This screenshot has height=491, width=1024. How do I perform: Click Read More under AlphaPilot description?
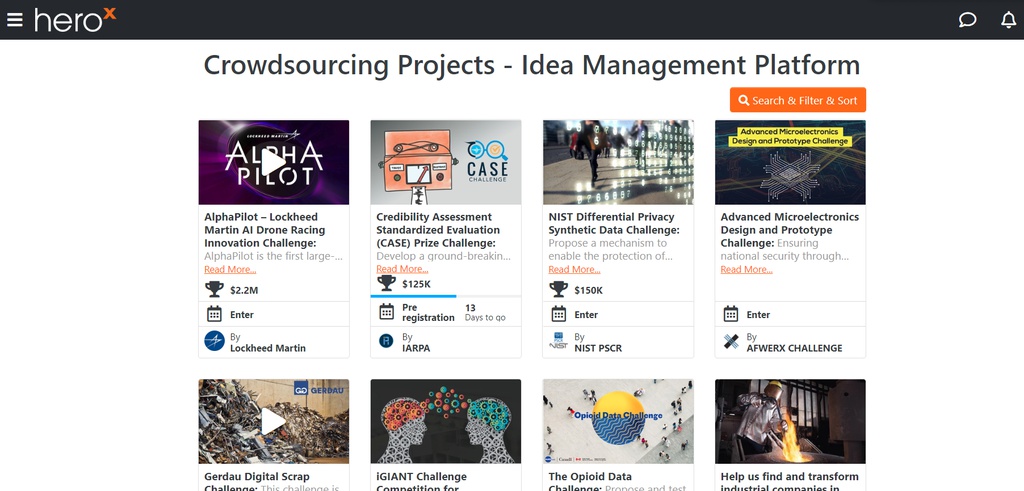[230, 270]
